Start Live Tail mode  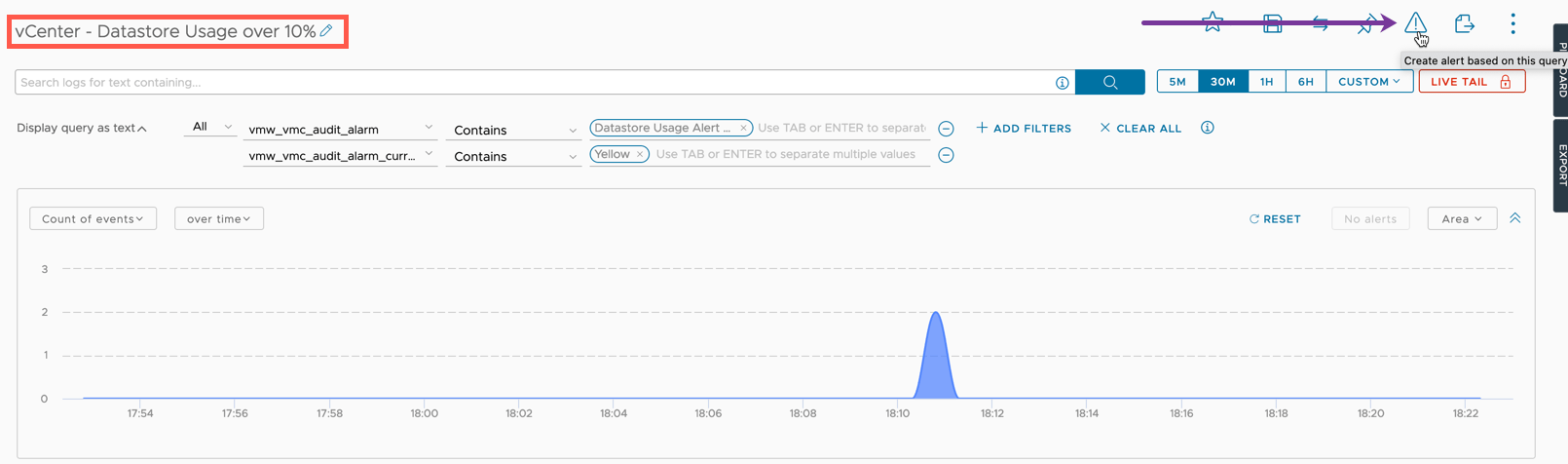pos(1472,82)
